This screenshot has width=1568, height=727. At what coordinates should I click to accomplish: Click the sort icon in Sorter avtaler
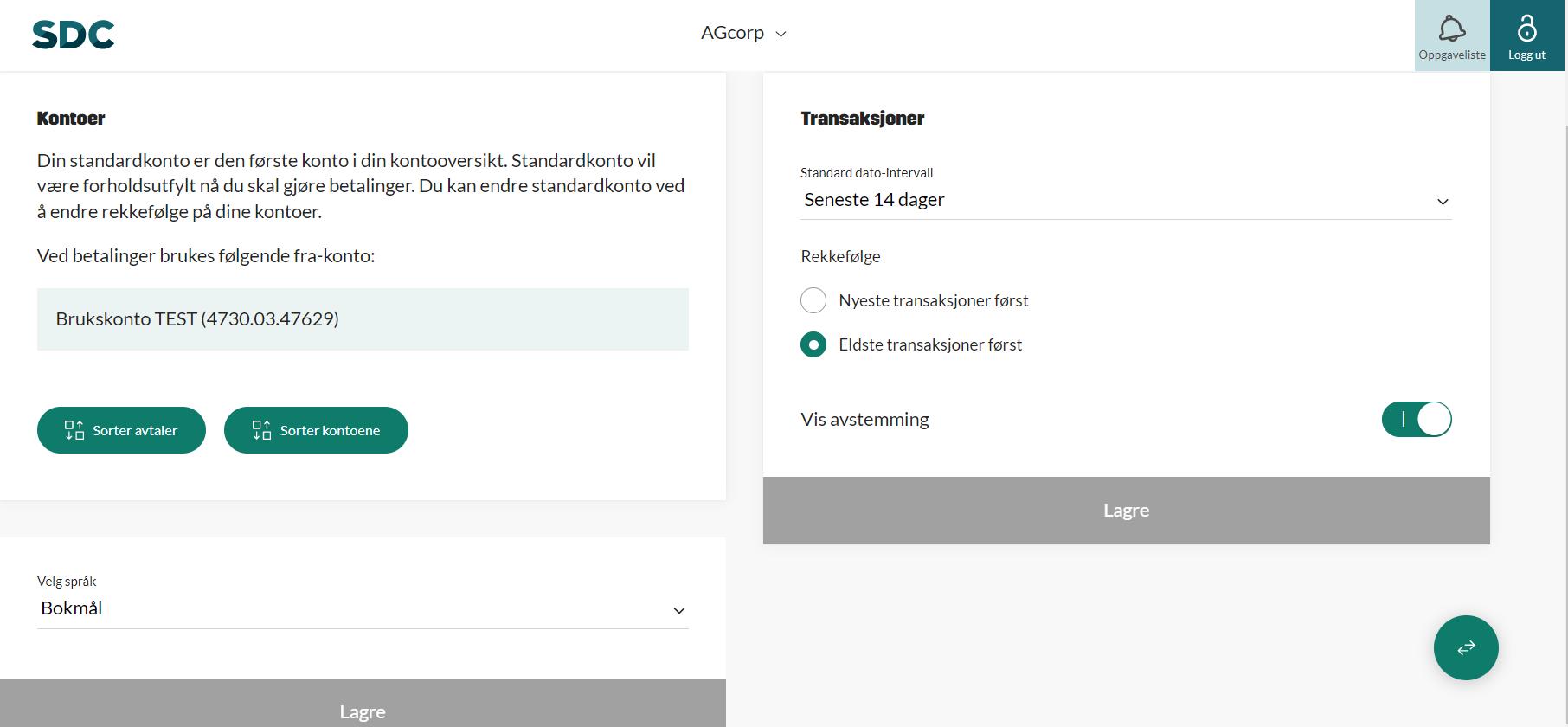74,430
